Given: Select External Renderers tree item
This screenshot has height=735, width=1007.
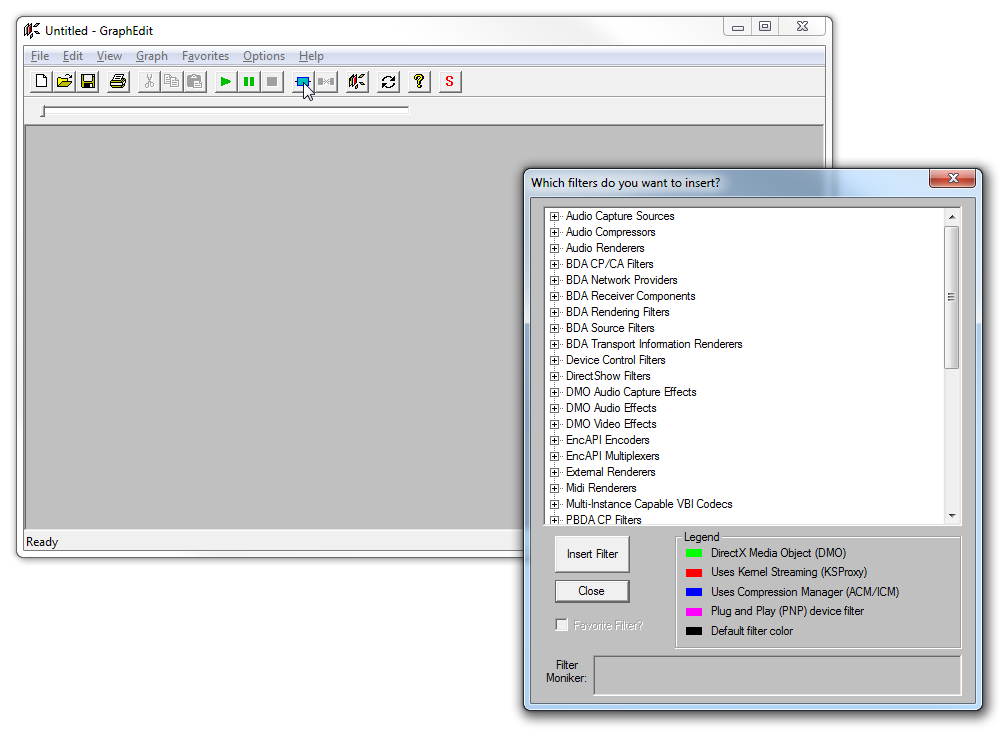Looking at the screenshot, I should (611, 472).
